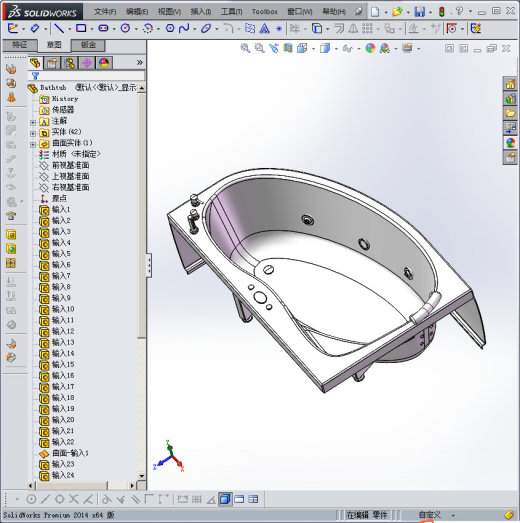The width and height of the screenshot is (520, 523).
Task: Open the PropertyManager tab icon
Action: coord(52,63)
